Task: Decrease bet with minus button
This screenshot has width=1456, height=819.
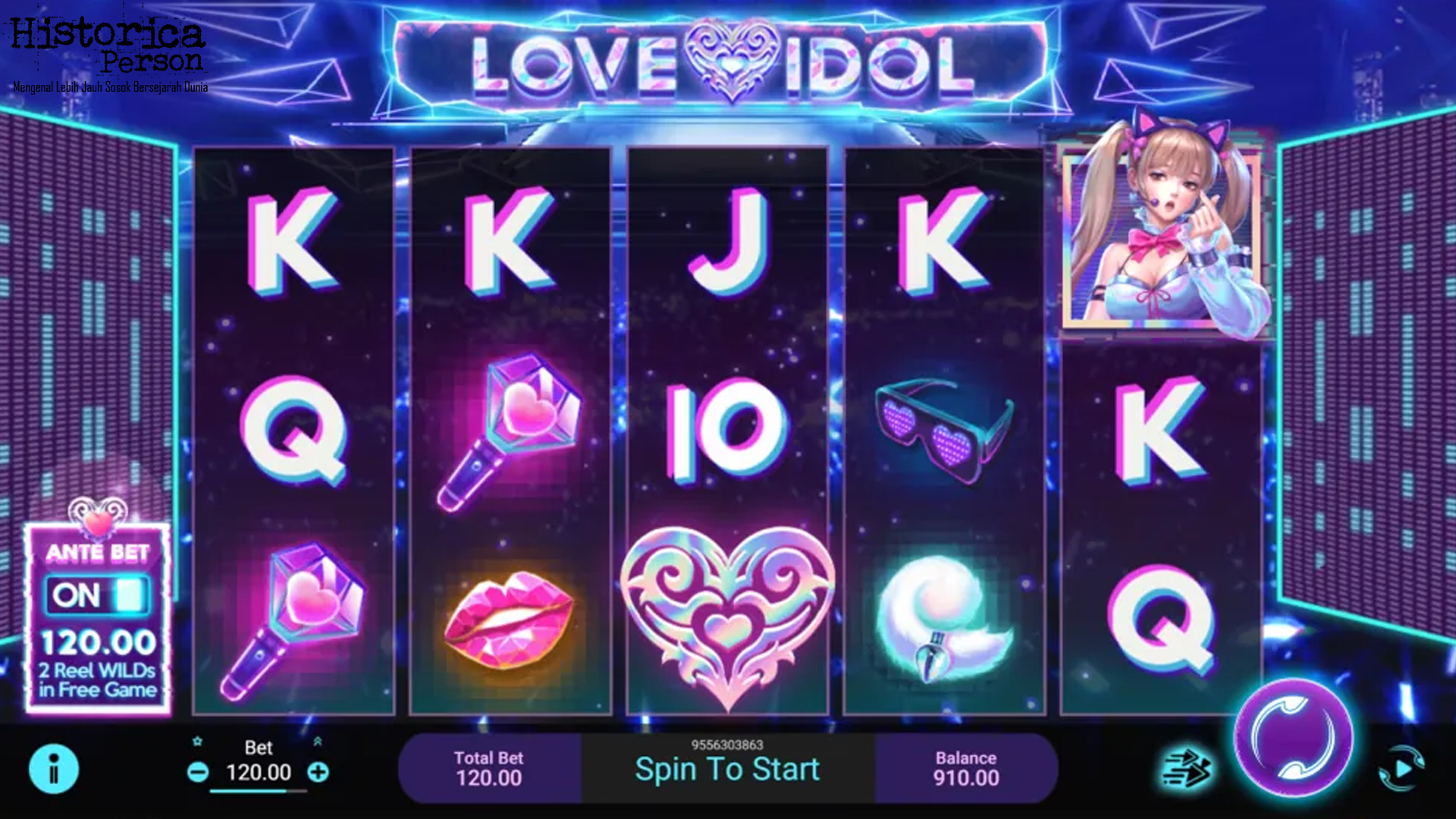Action: click(x=198, y=772)
